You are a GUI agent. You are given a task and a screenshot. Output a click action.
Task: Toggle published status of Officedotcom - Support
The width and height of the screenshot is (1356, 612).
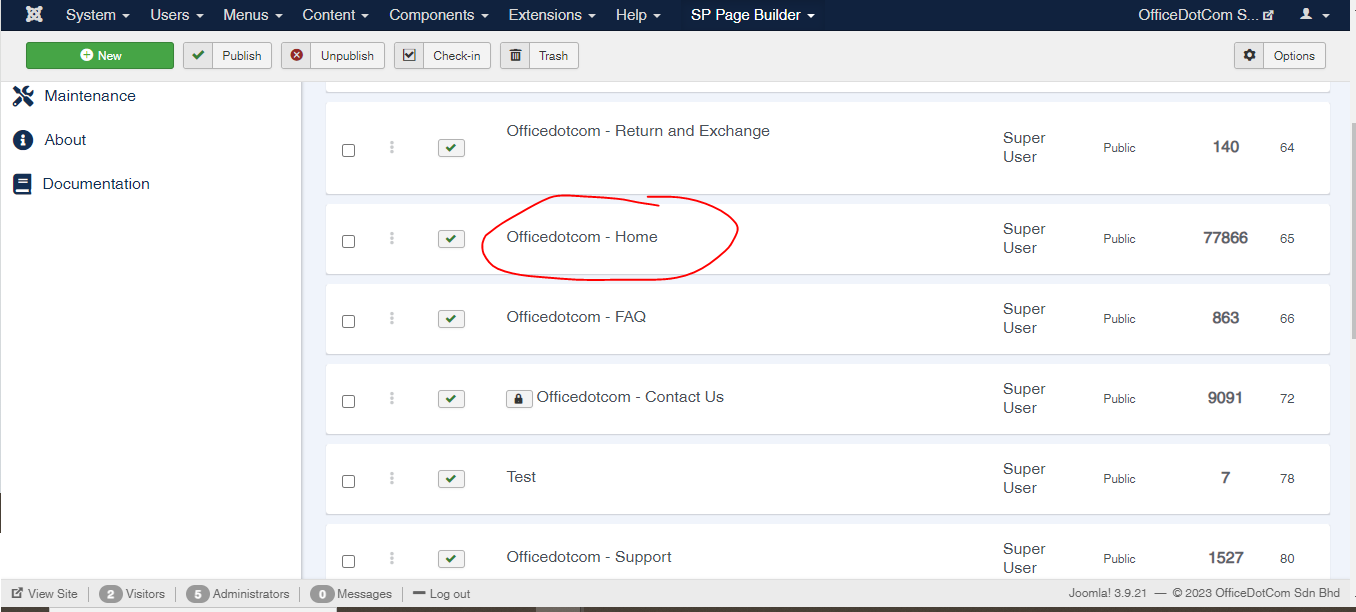click(x=451, y=559)
